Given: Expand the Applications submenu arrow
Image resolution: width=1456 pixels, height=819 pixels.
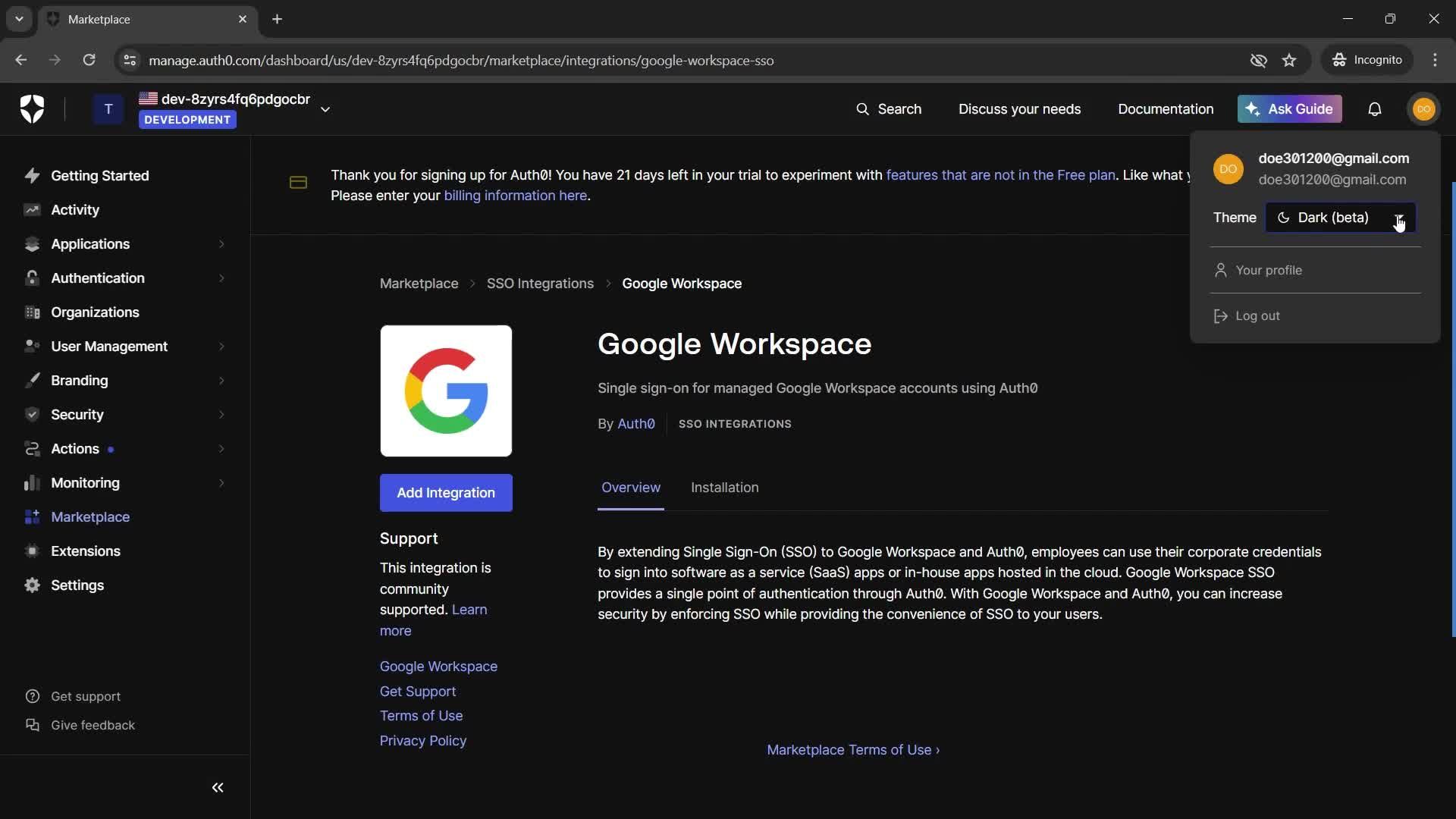Looking at the screenshot, I should pyautogui.click(x=221, y=244).
